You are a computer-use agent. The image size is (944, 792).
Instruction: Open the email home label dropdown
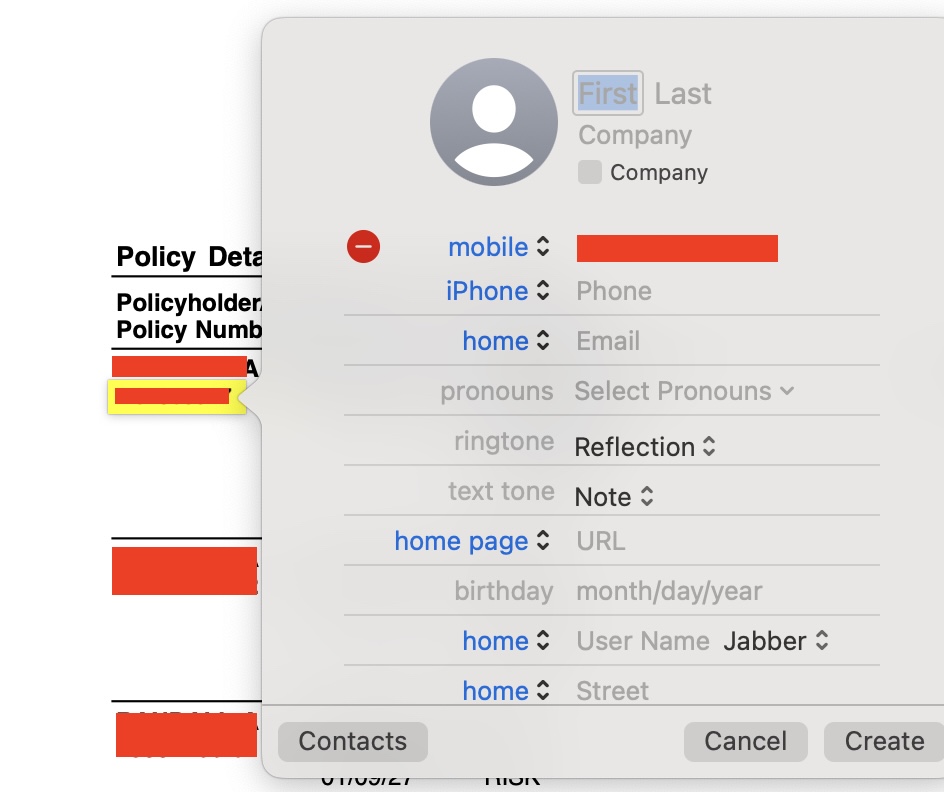506,341
